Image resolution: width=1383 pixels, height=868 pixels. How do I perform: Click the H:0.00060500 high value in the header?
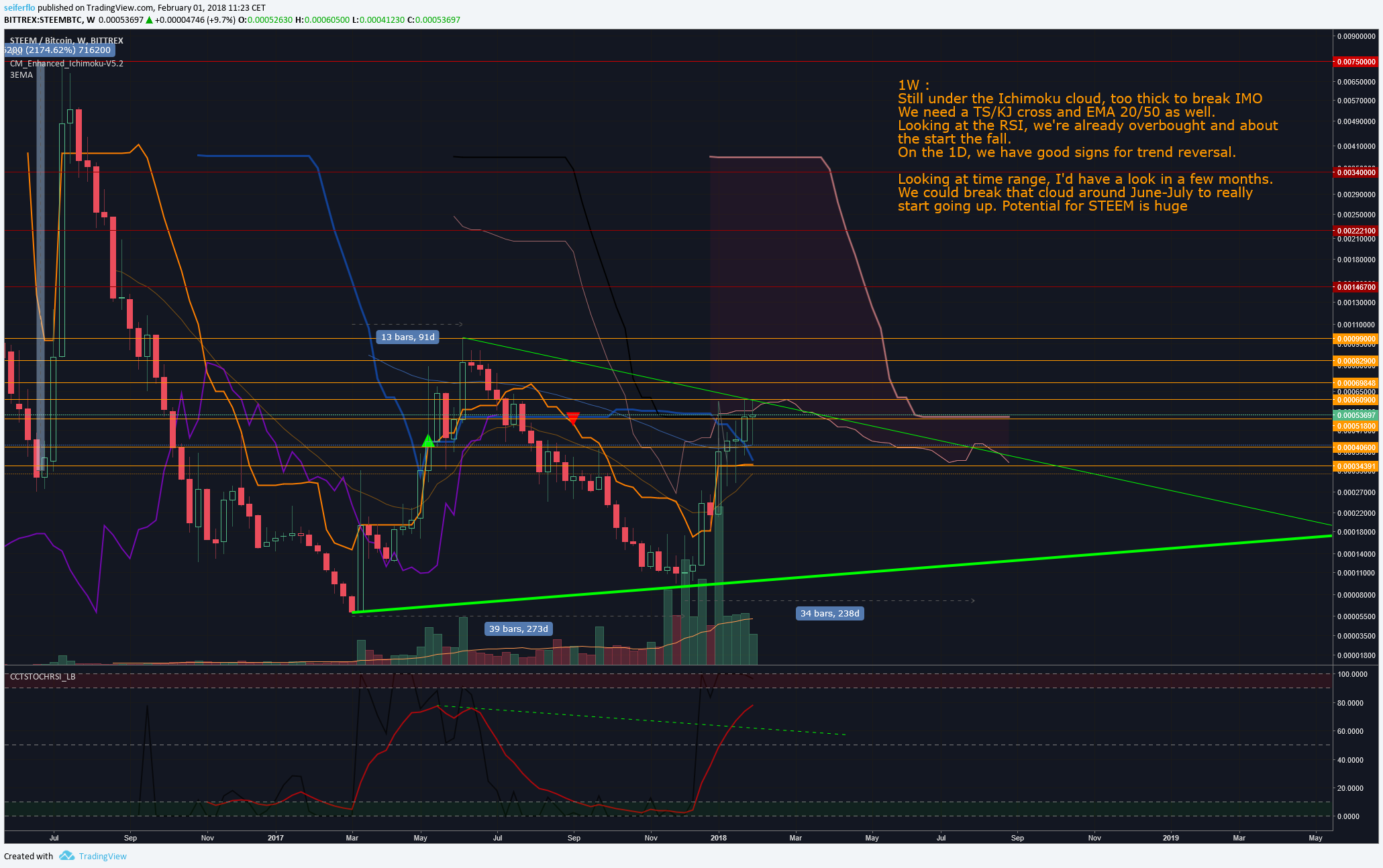(322, 19)
